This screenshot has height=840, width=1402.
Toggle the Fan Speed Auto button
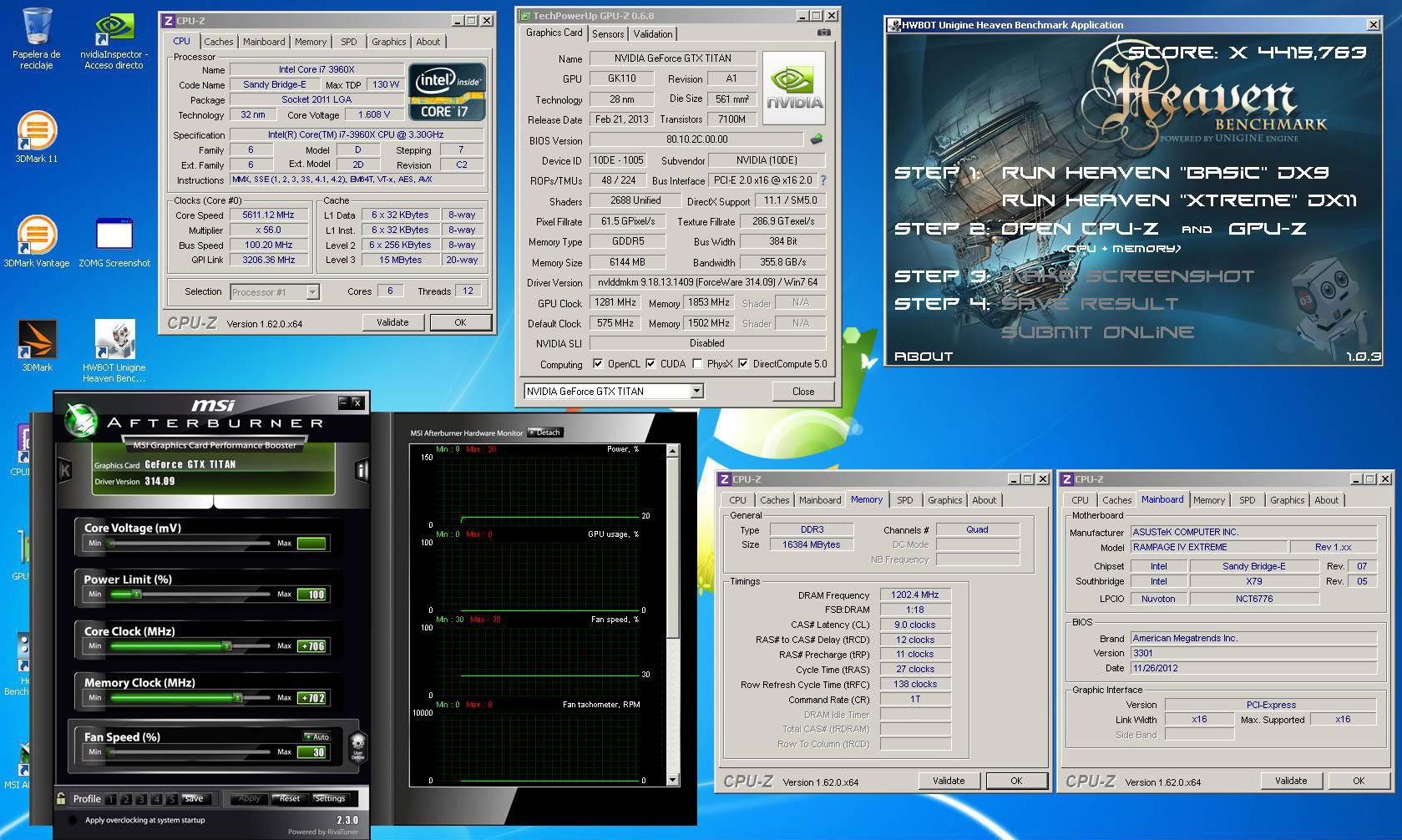point(317,736)
